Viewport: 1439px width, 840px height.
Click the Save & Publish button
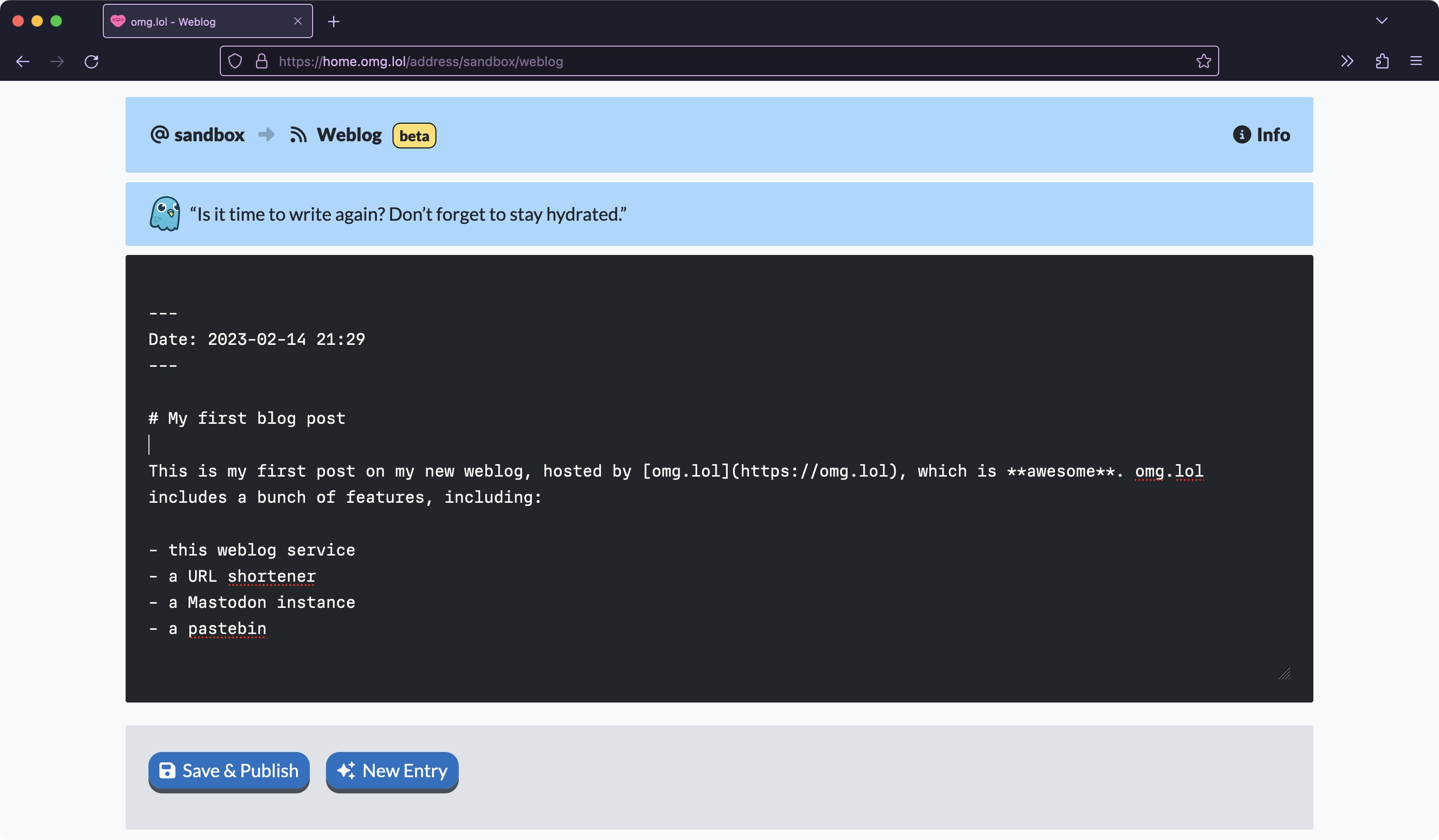click(228, 771)
